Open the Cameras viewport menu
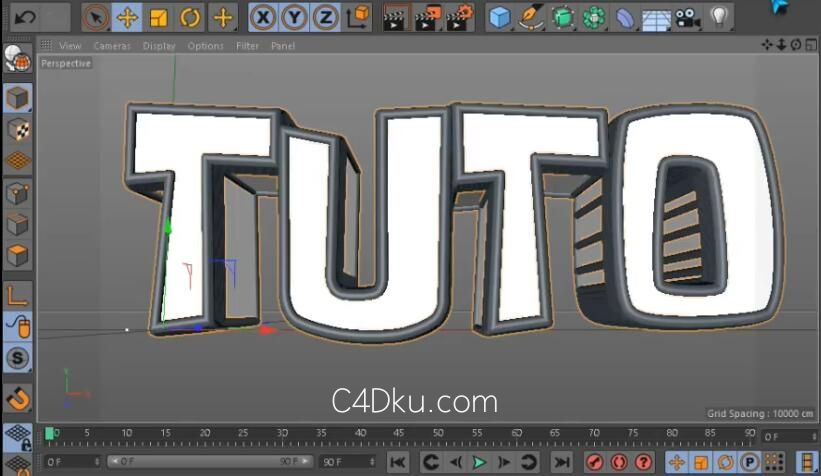This screenshot has width=821, height=476. point(112,46)
